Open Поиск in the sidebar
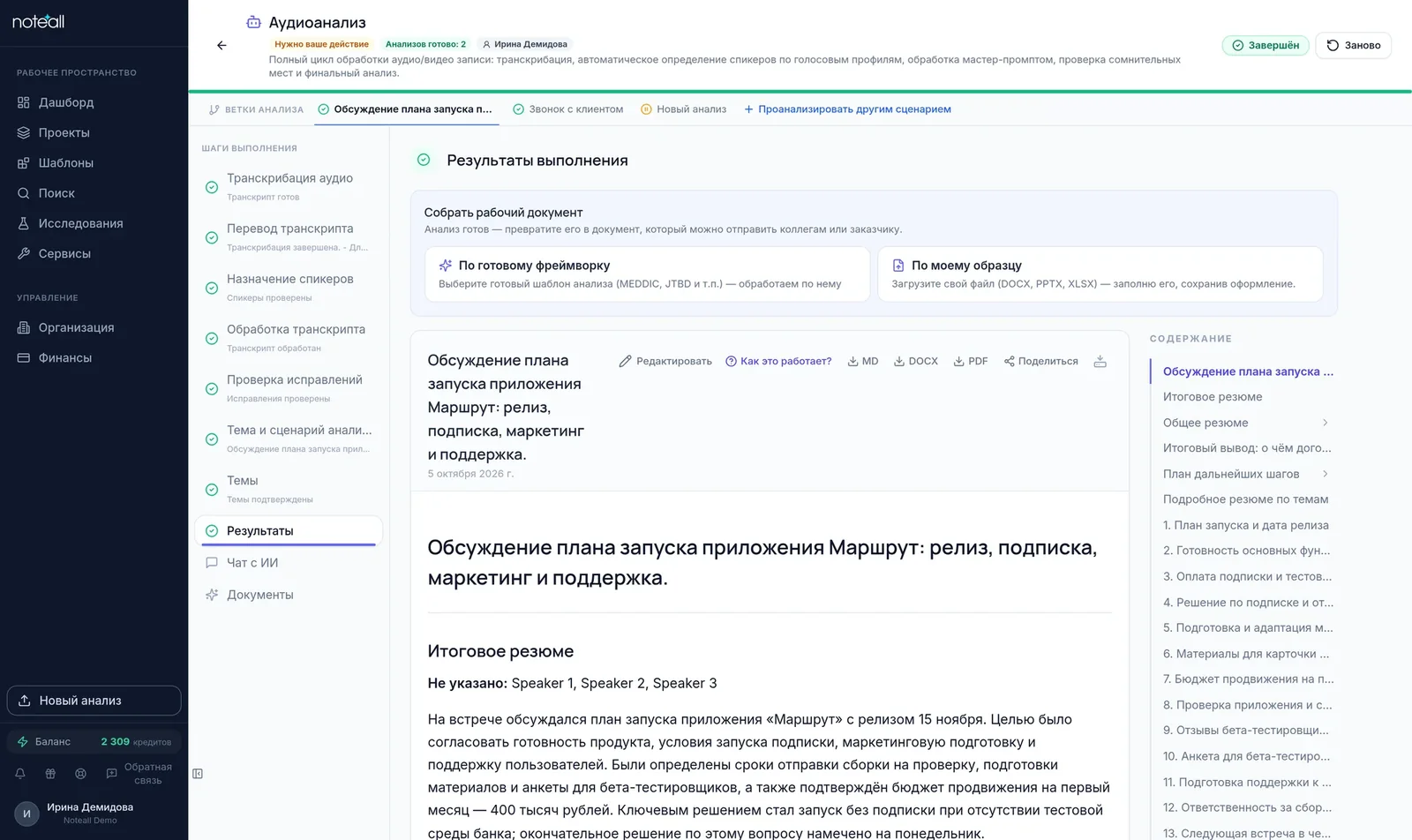Screen dimensions: 1412x840 click(94, 193)
